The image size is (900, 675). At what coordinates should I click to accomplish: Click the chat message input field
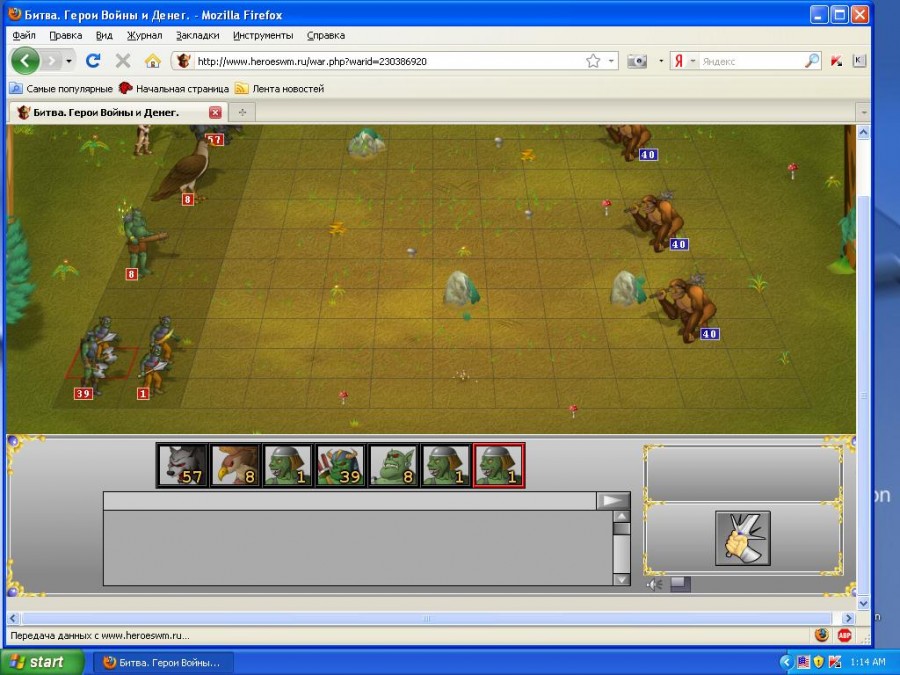point(350,501)
